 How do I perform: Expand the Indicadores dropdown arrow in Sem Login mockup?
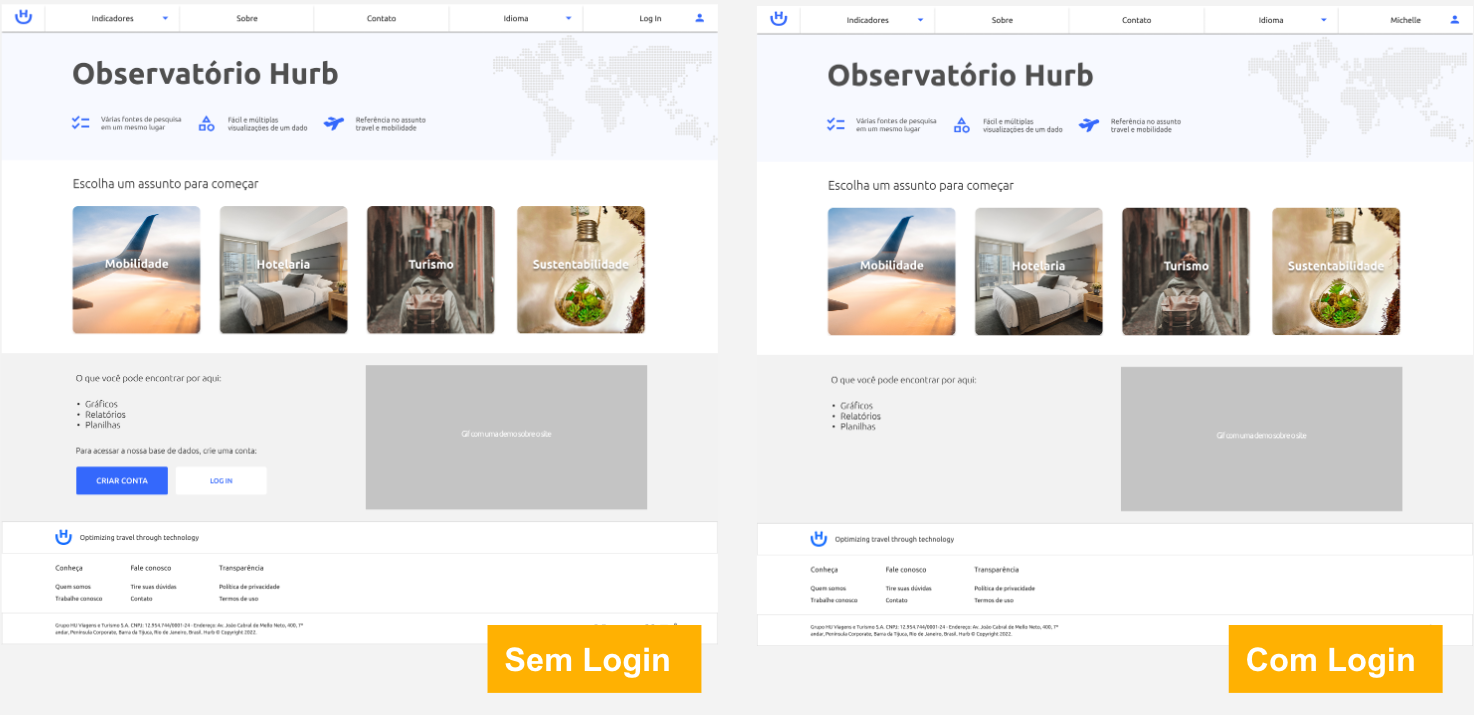[165, 18]
